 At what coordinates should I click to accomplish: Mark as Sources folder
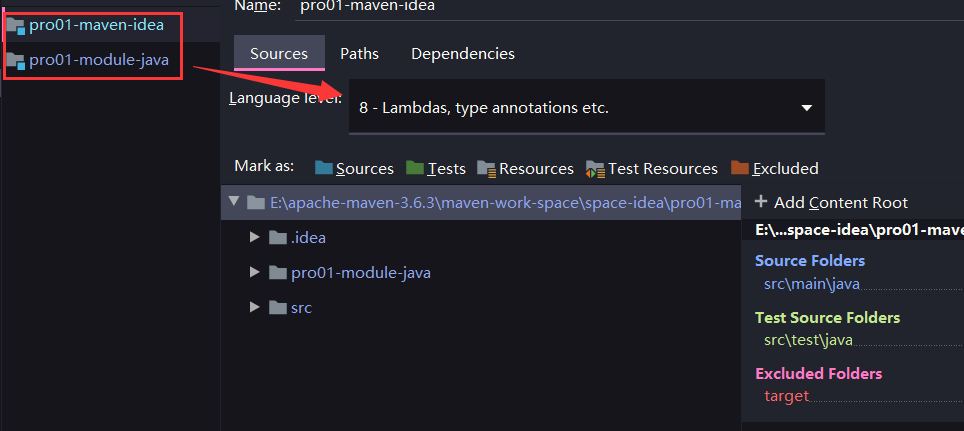click(x=354, y=168)
